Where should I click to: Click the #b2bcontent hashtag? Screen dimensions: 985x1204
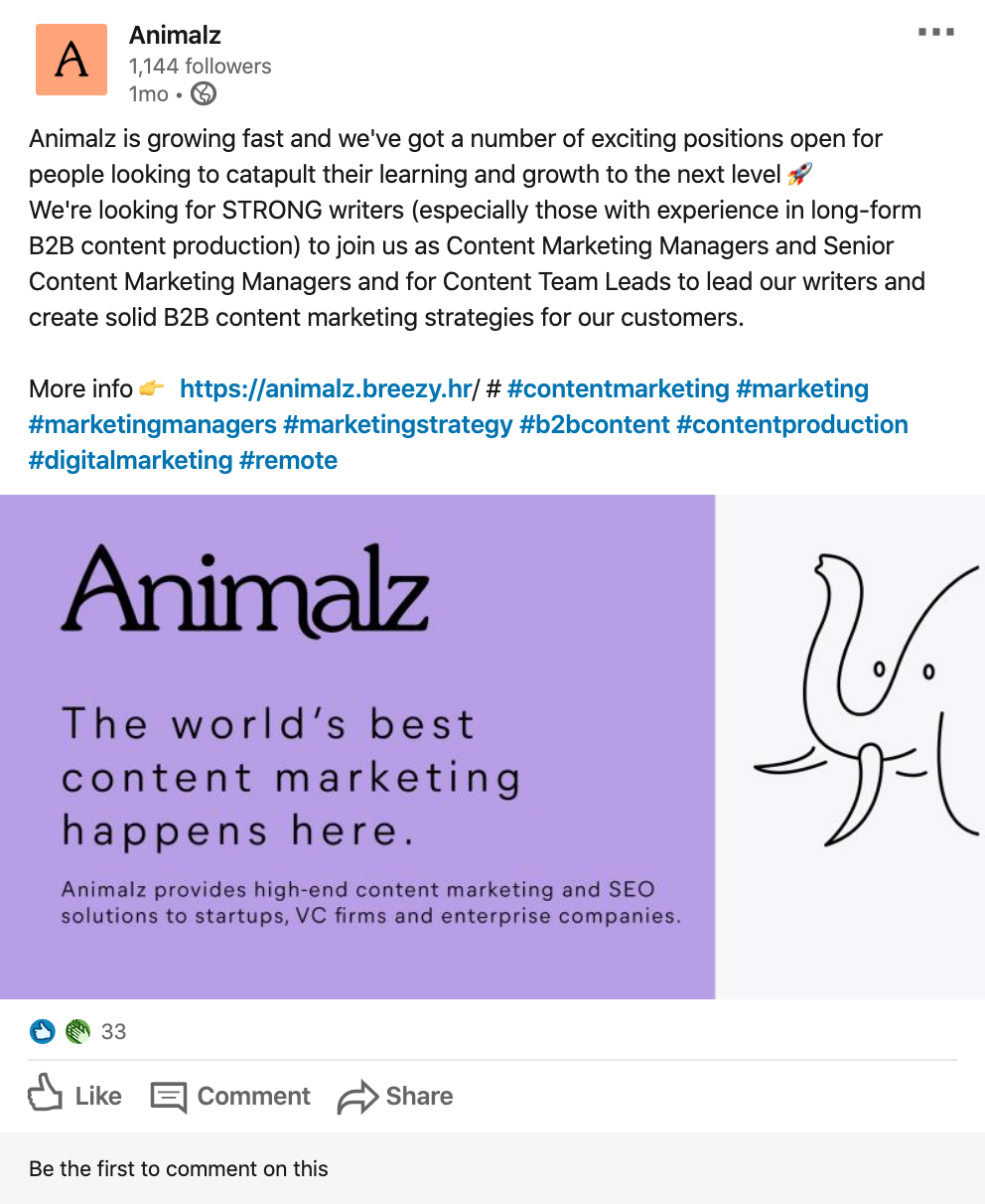(595, 424)
